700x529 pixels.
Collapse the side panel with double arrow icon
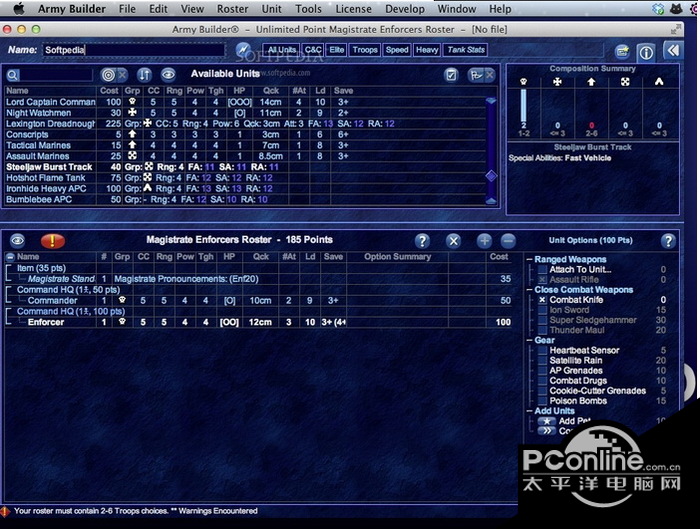[x=672, y=50]
